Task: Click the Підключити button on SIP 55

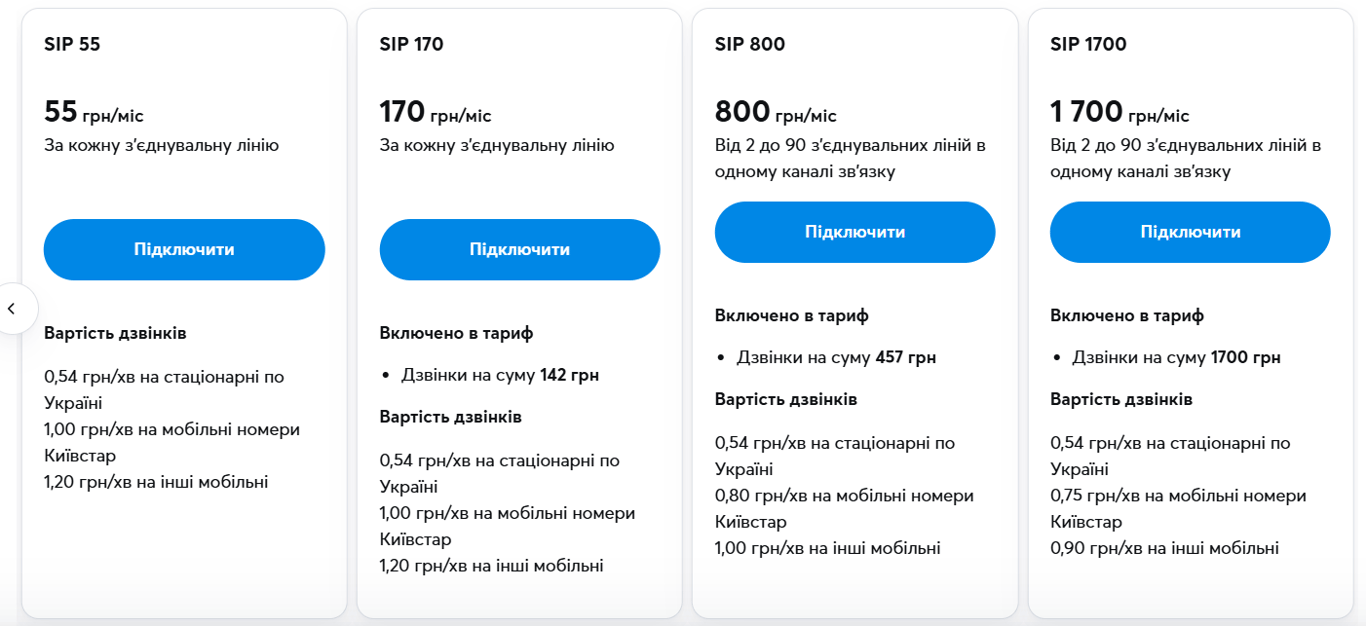Action: tap(184, 249)
